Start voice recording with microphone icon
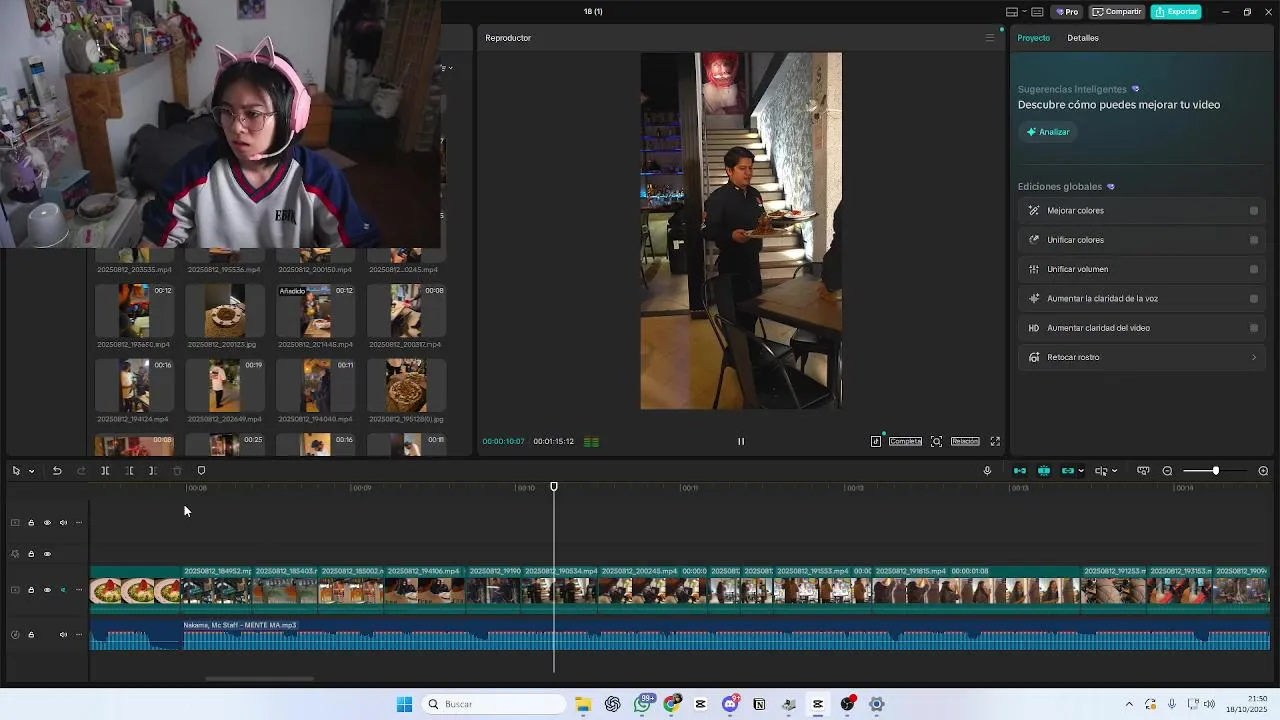The image size is (1280, 720). tap(987, 471)
